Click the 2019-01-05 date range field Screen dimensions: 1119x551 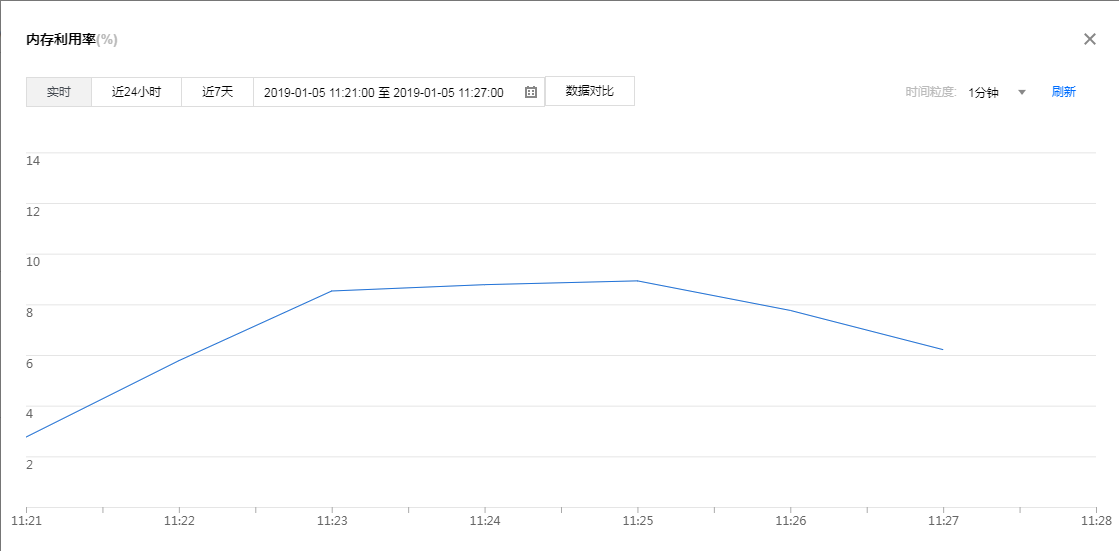384,92
